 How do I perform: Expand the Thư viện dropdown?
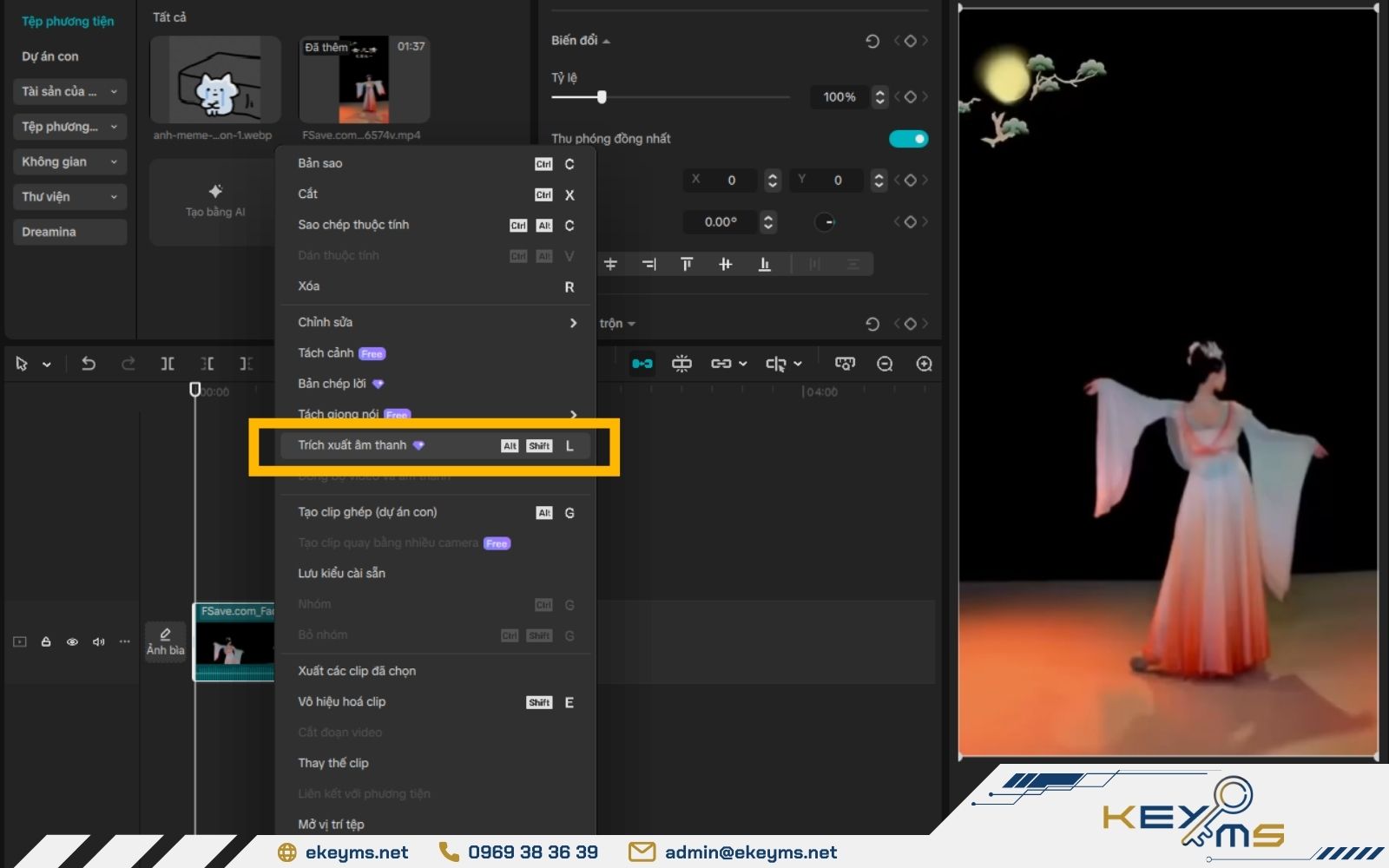(x=69, y=197)
